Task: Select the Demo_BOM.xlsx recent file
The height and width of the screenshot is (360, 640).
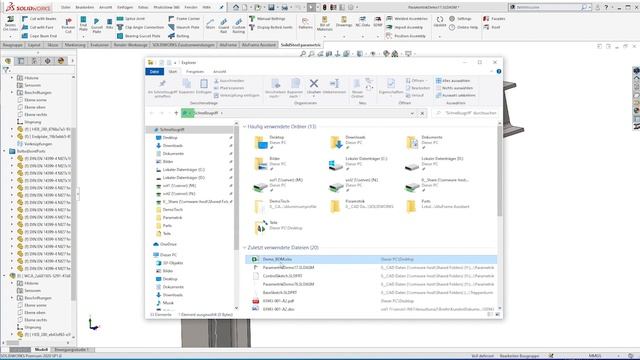Action: [371, 259]
